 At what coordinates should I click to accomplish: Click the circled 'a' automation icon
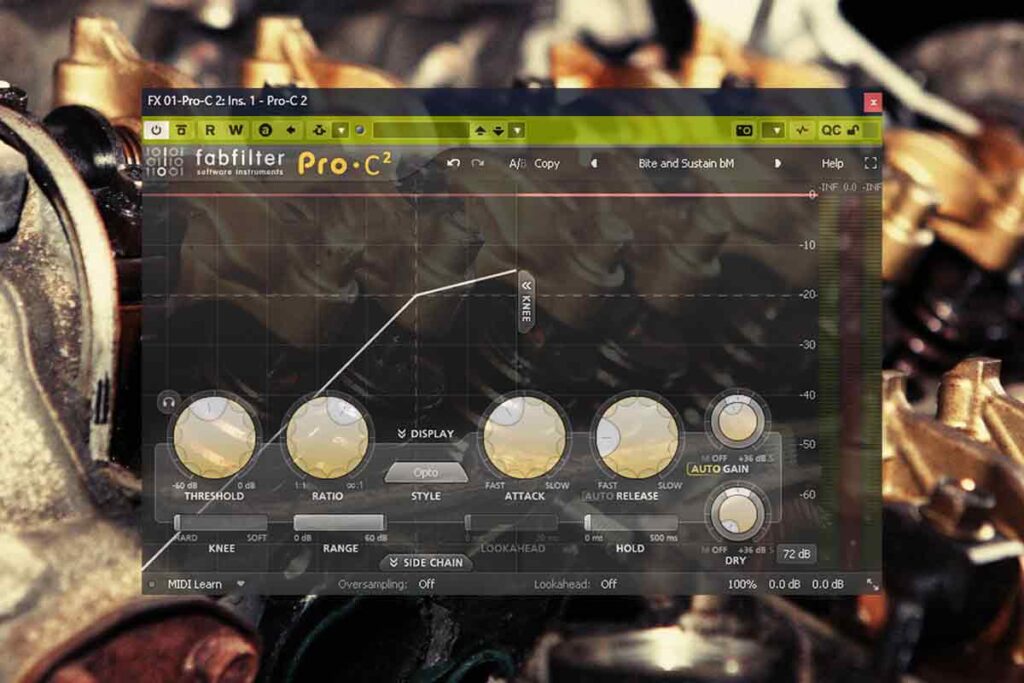[x=265, y=130]
